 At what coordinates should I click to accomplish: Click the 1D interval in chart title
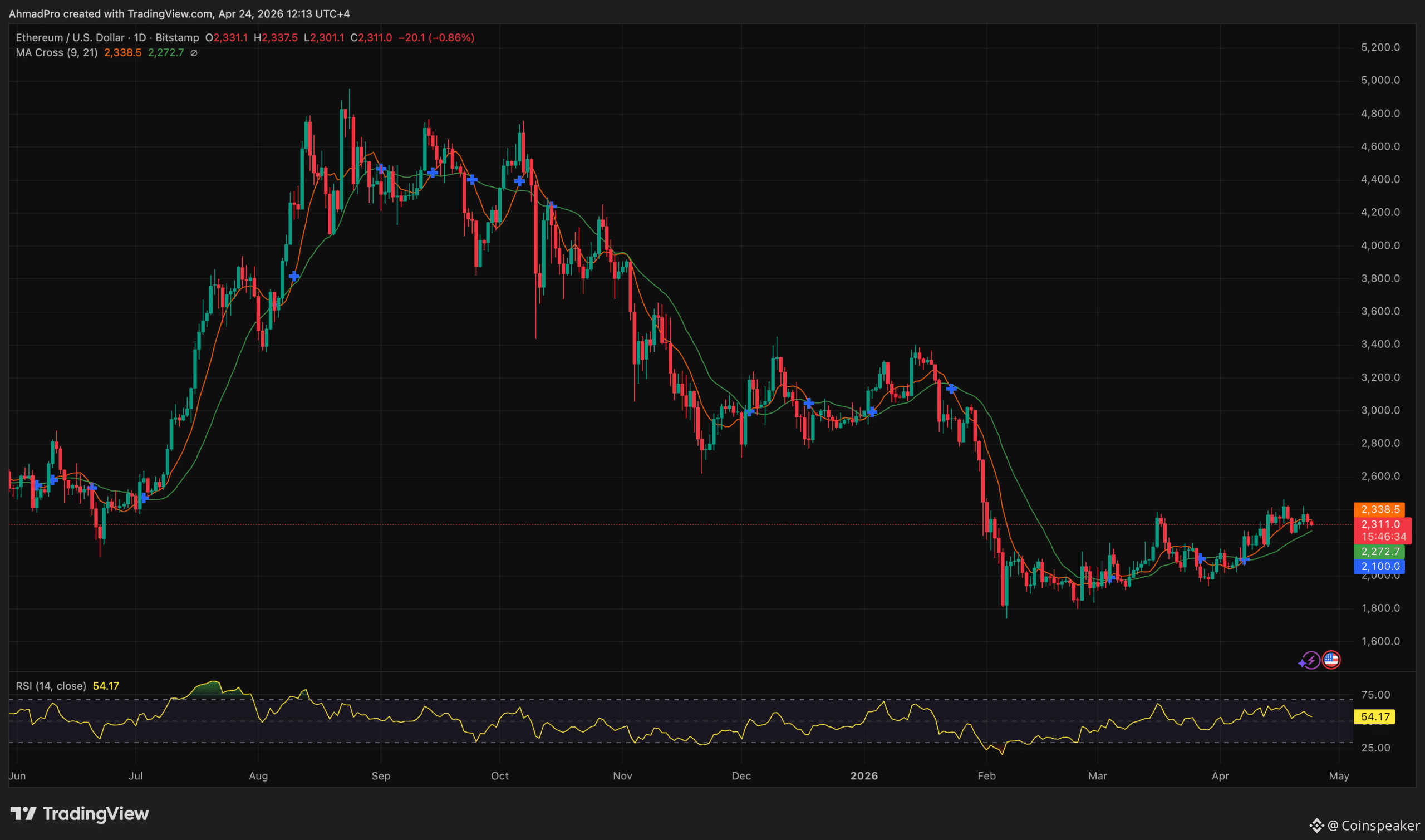click(x=140, y=37)
